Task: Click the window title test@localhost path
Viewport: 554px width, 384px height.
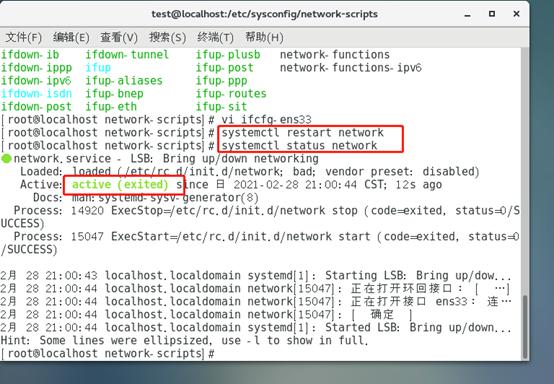Action: point(265,14)
